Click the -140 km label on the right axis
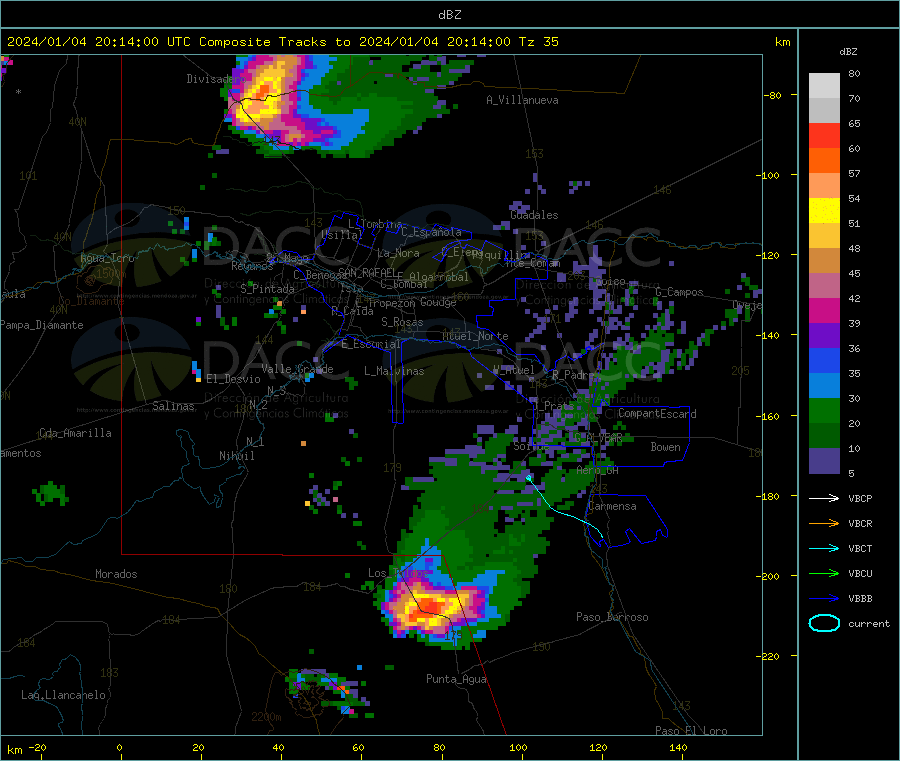Image resolution: width=900 pixels, height=761 pixels. click(x=769, y=335)
